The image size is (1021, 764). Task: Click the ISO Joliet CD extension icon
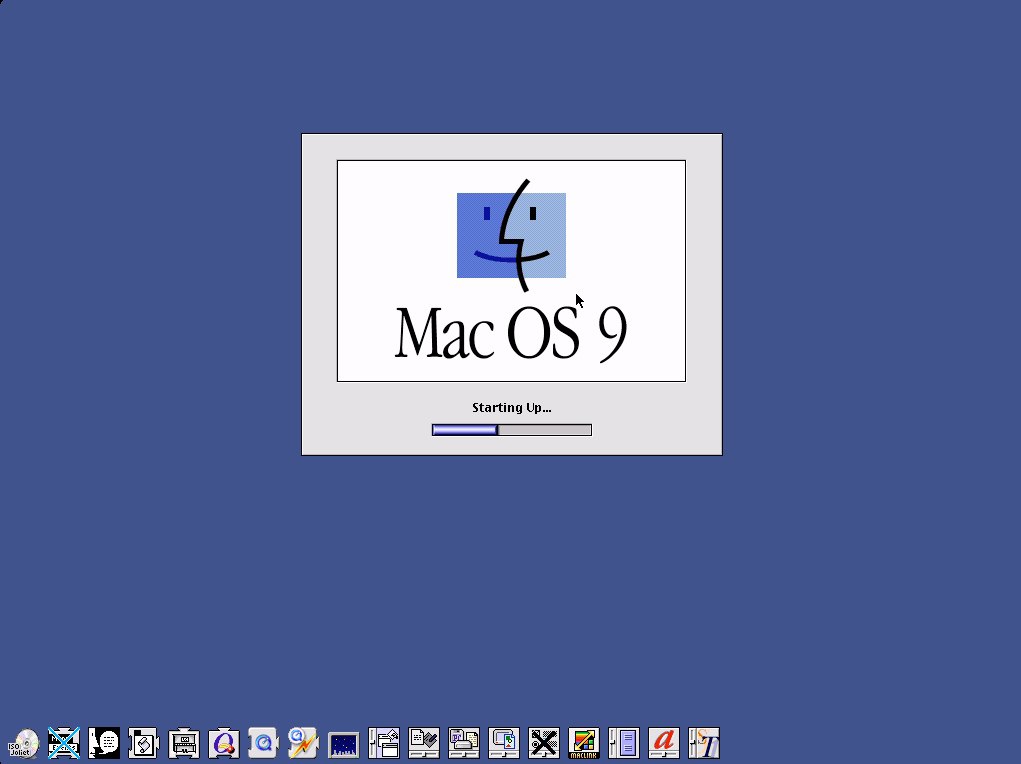coord(23,743)
